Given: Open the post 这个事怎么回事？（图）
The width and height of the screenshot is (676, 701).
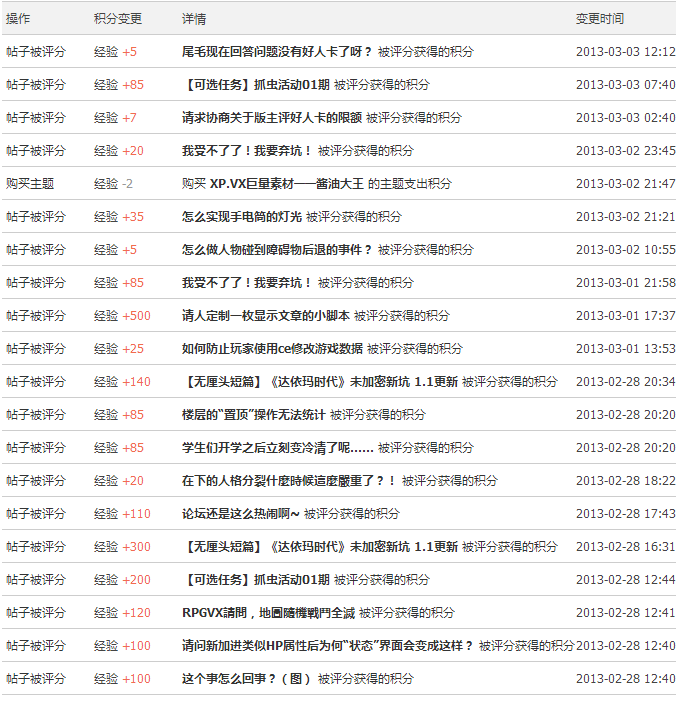Looking at the screenshot, I should click(x=246, y=679).
